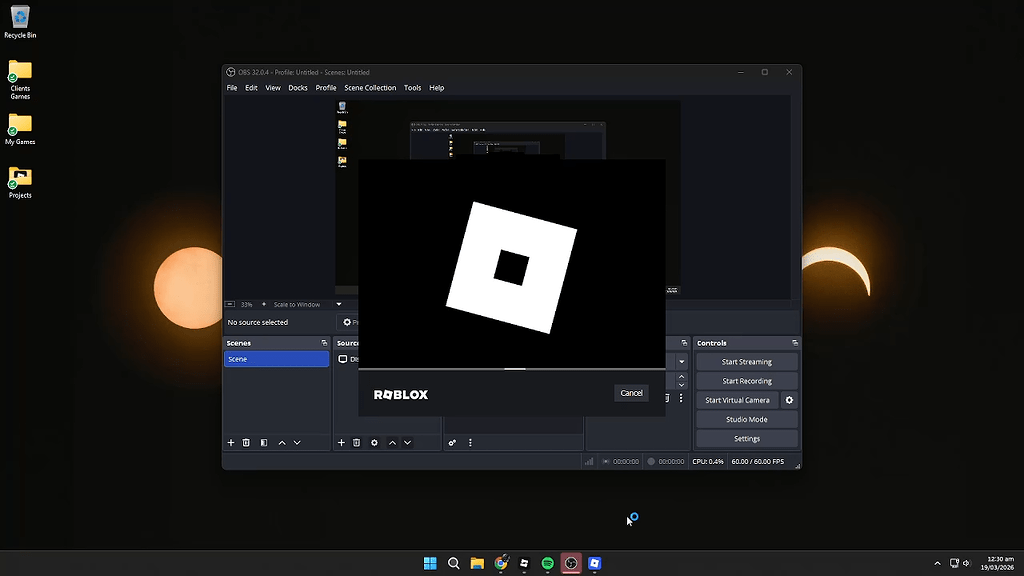This screenshot has width=1024, height=576.
Task: Remove scene using Scenes panel trash icon
Action: (246, 443)
